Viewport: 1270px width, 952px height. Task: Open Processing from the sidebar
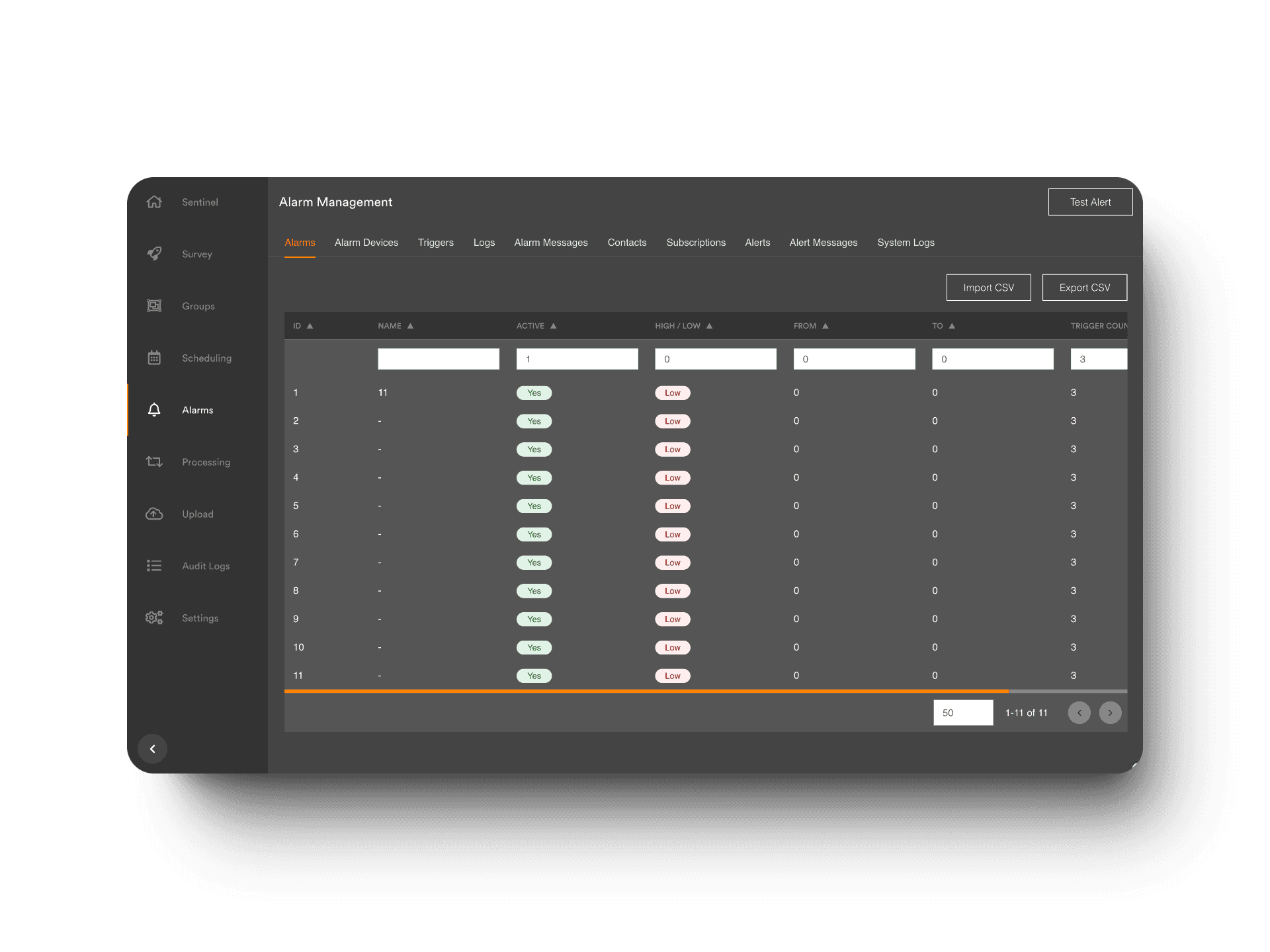pos(153,461)
